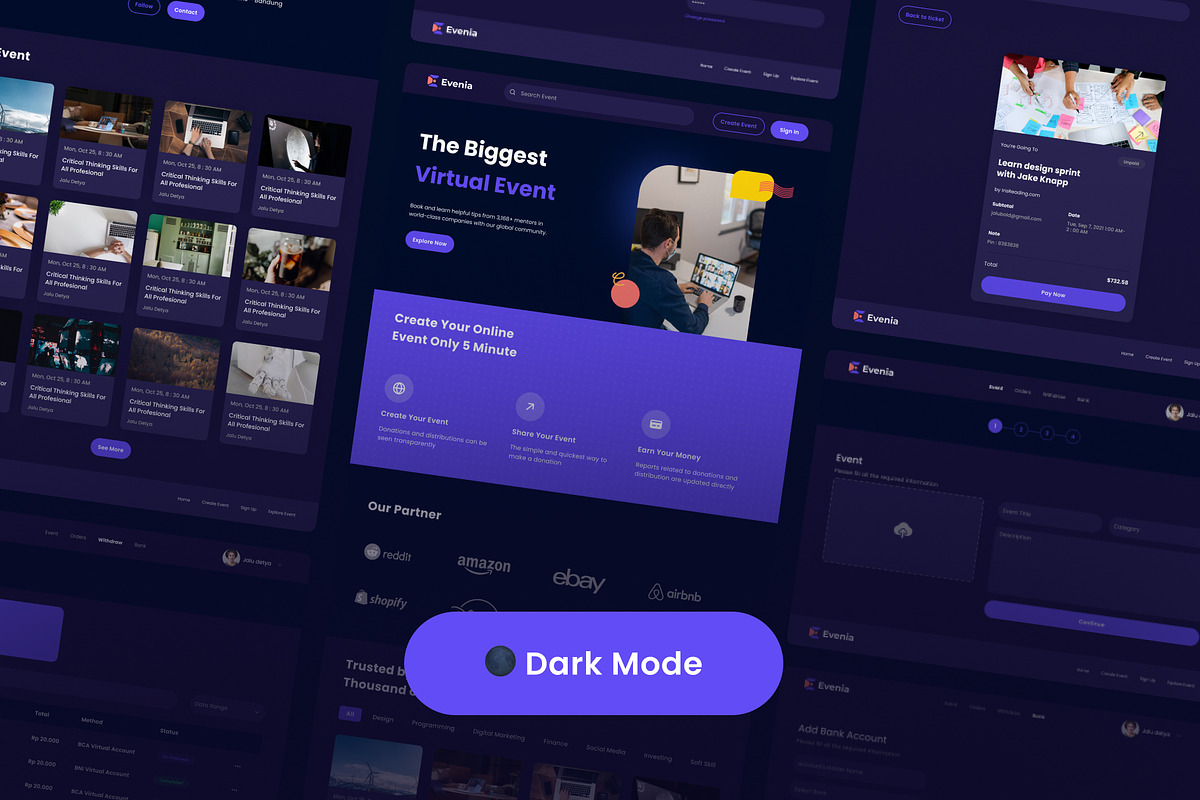Screen dimensions: 1200x800
Task: Click the reddit partner logo
Action: pos(389,554)
